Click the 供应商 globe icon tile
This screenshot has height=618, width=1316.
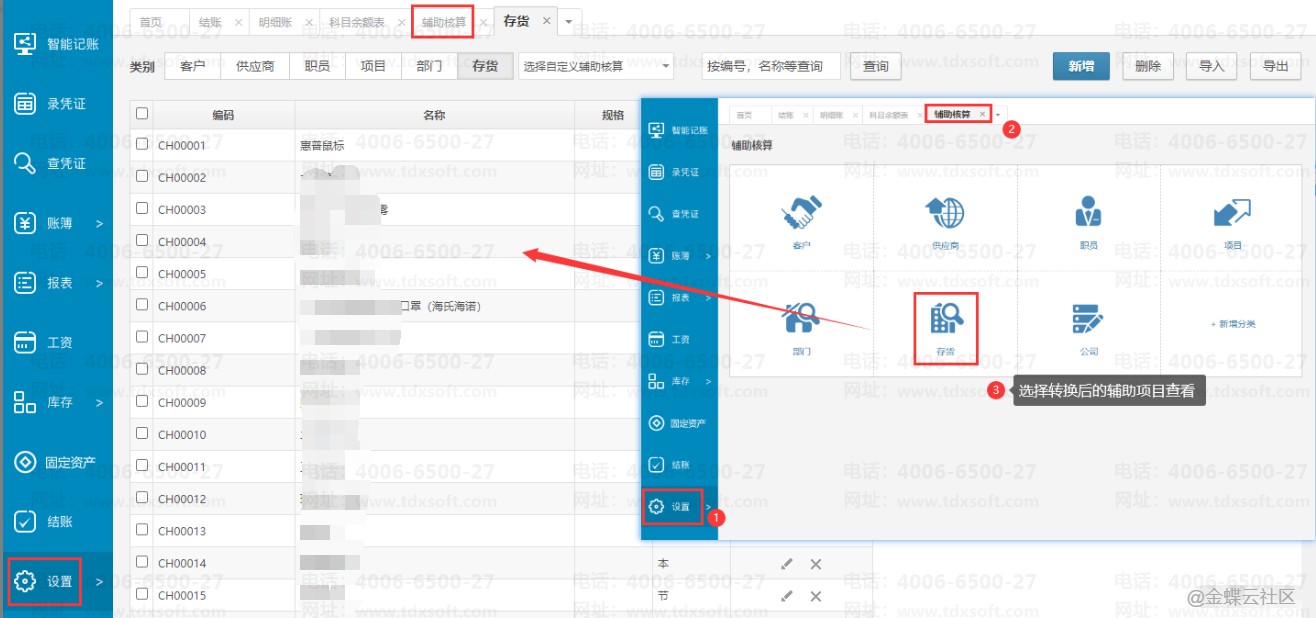point(945,214)
